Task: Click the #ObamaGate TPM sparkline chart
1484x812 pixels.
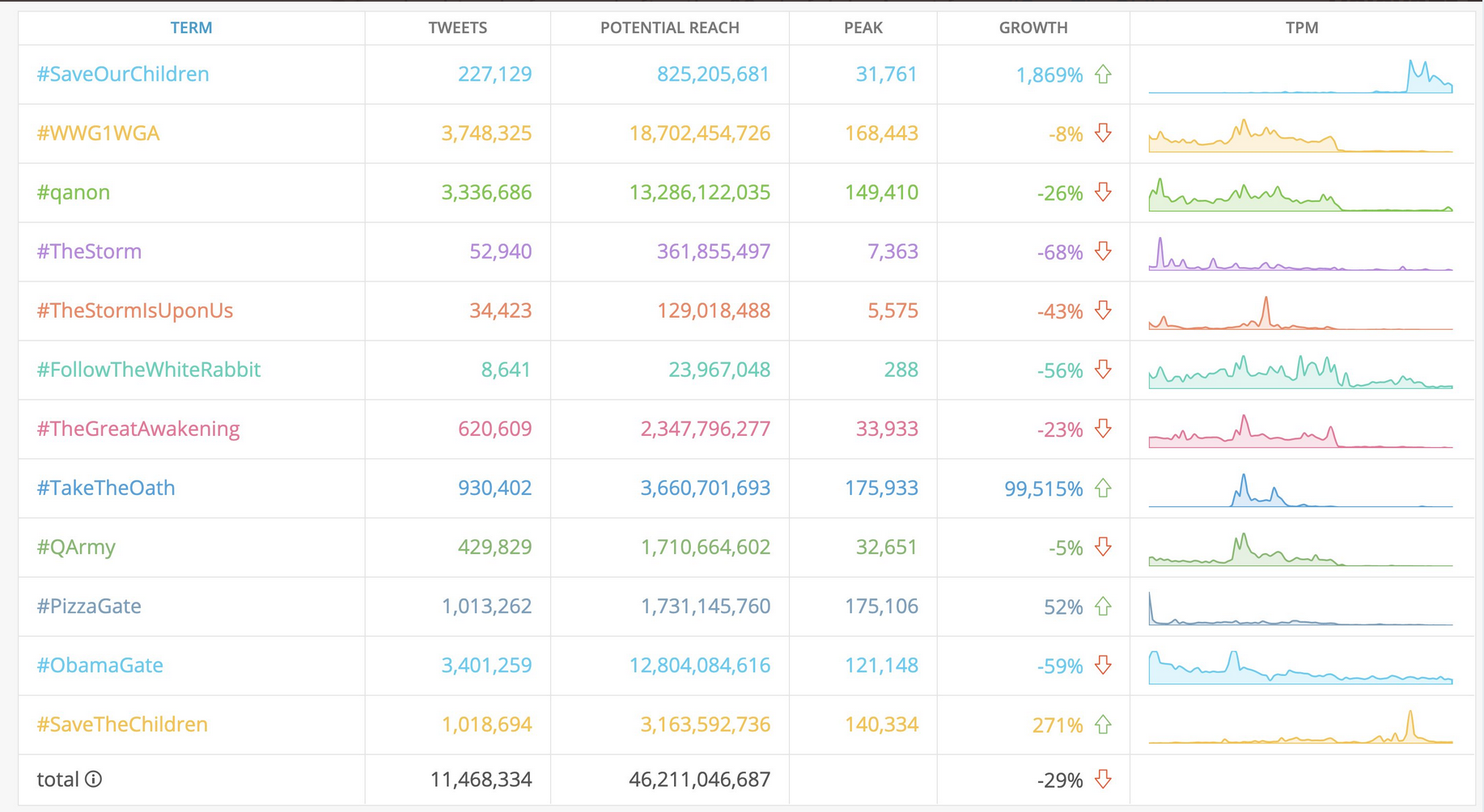Action: click(x=1300, y=666)
